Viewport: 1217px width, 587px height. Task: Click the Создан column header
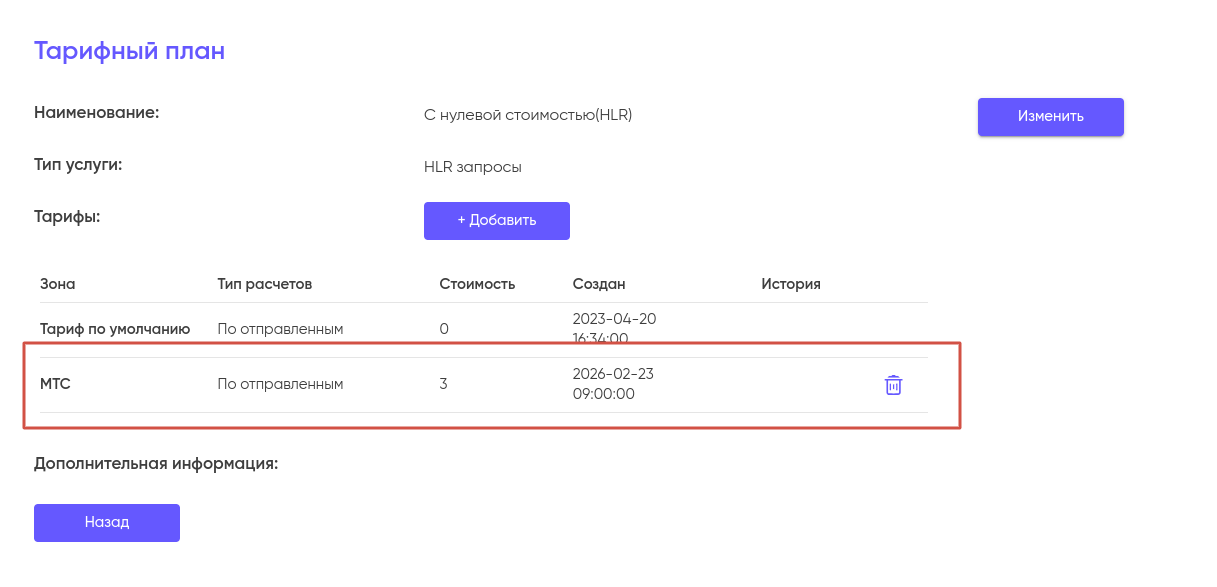click(599, 284)
